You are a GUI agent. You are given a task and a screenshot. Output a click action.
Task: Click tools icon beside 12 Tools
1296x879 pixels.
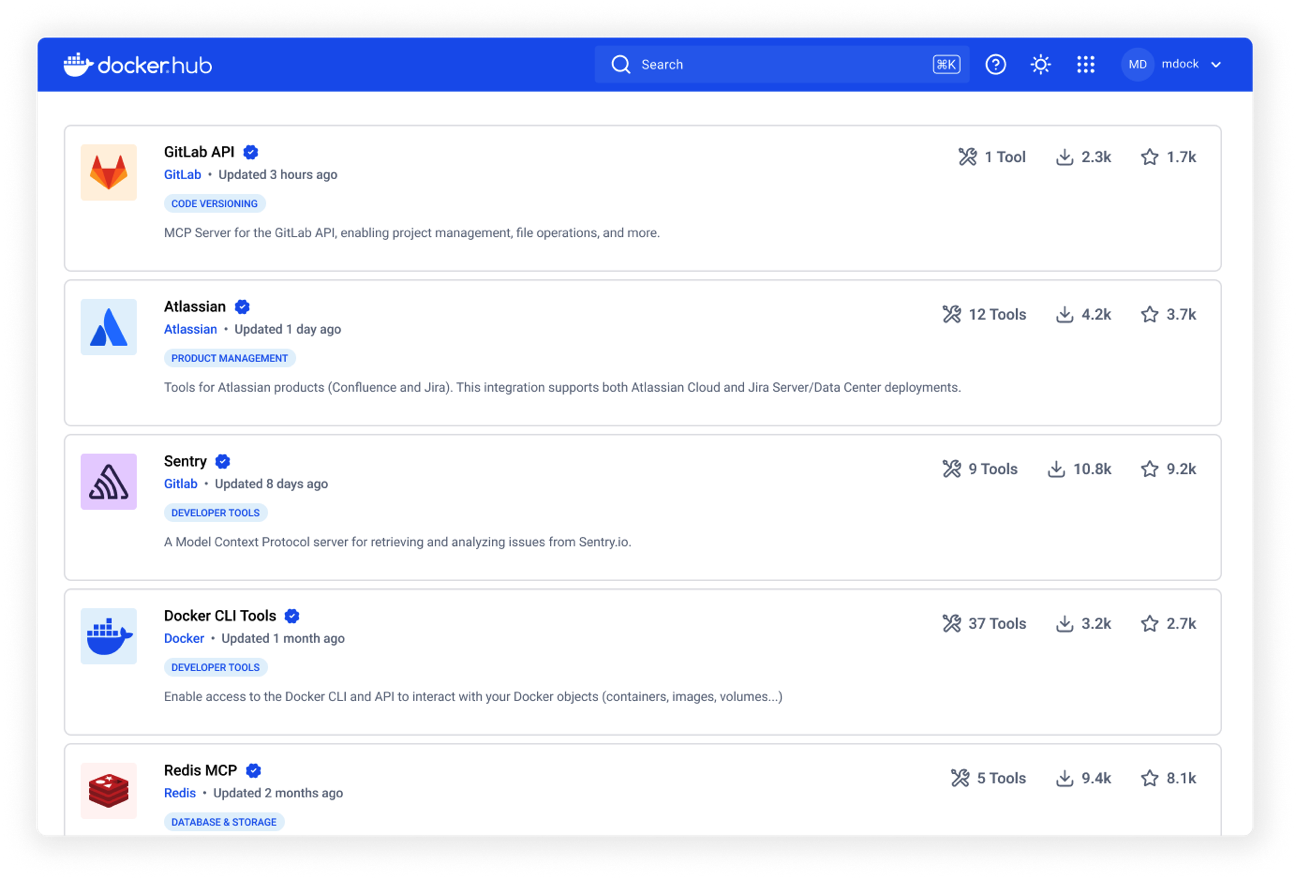(951, 314)
